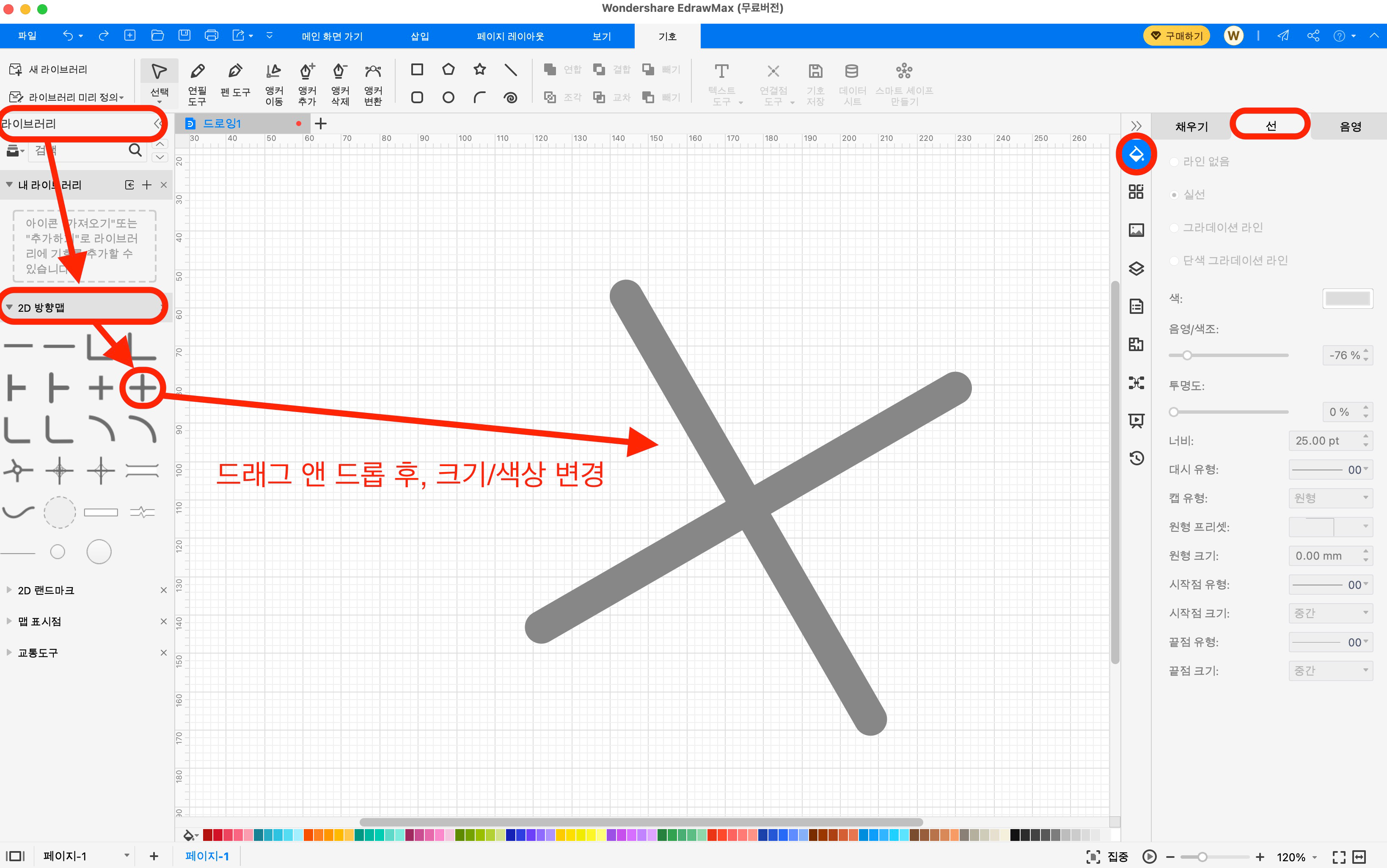Collapse the library panel with the chevron
Image resolution: width=1387 pixels, height=868 pixels.
tap(157, 124)
